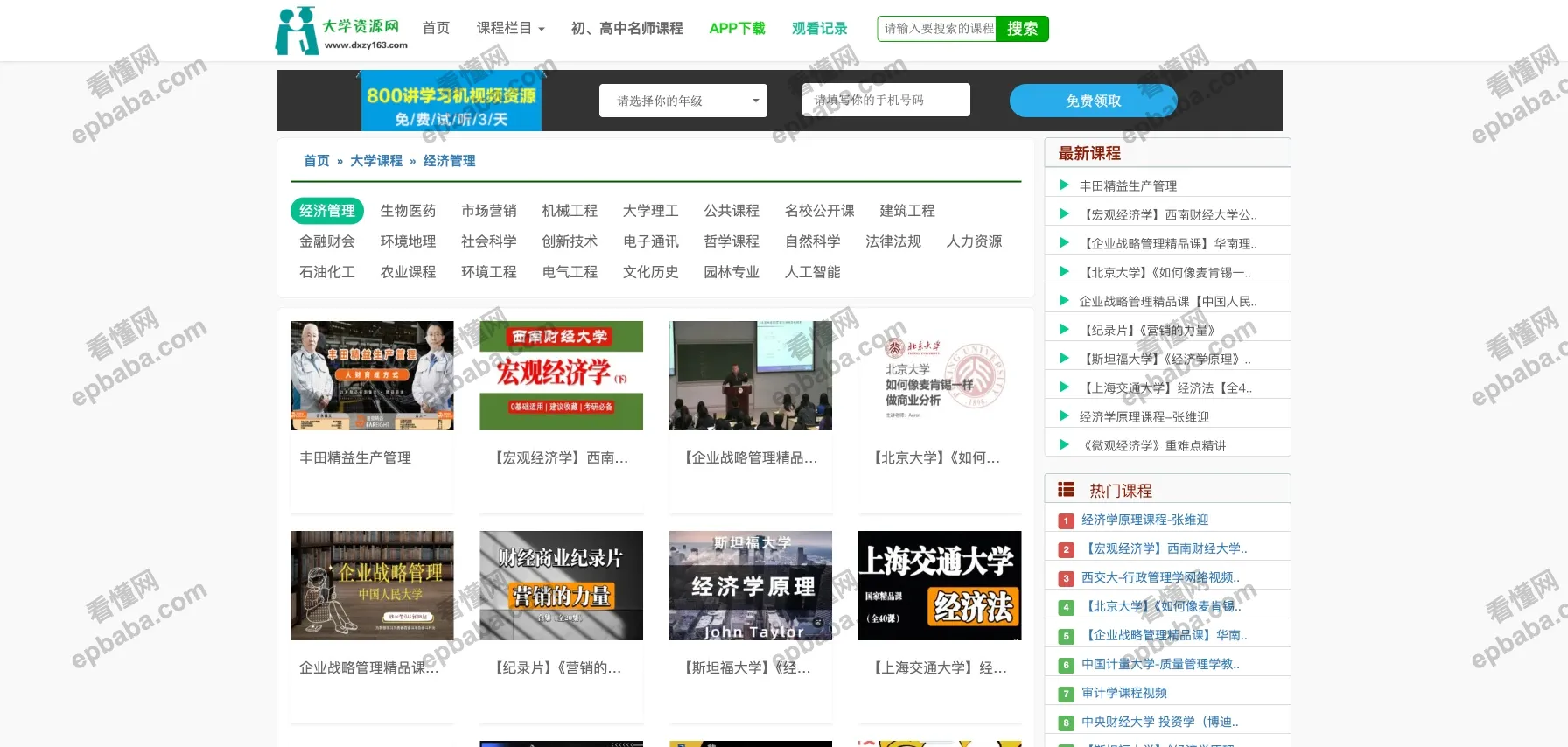
Task: Select the 哲学课程 category
Action: pyautogui.click(x=731, y=241)
